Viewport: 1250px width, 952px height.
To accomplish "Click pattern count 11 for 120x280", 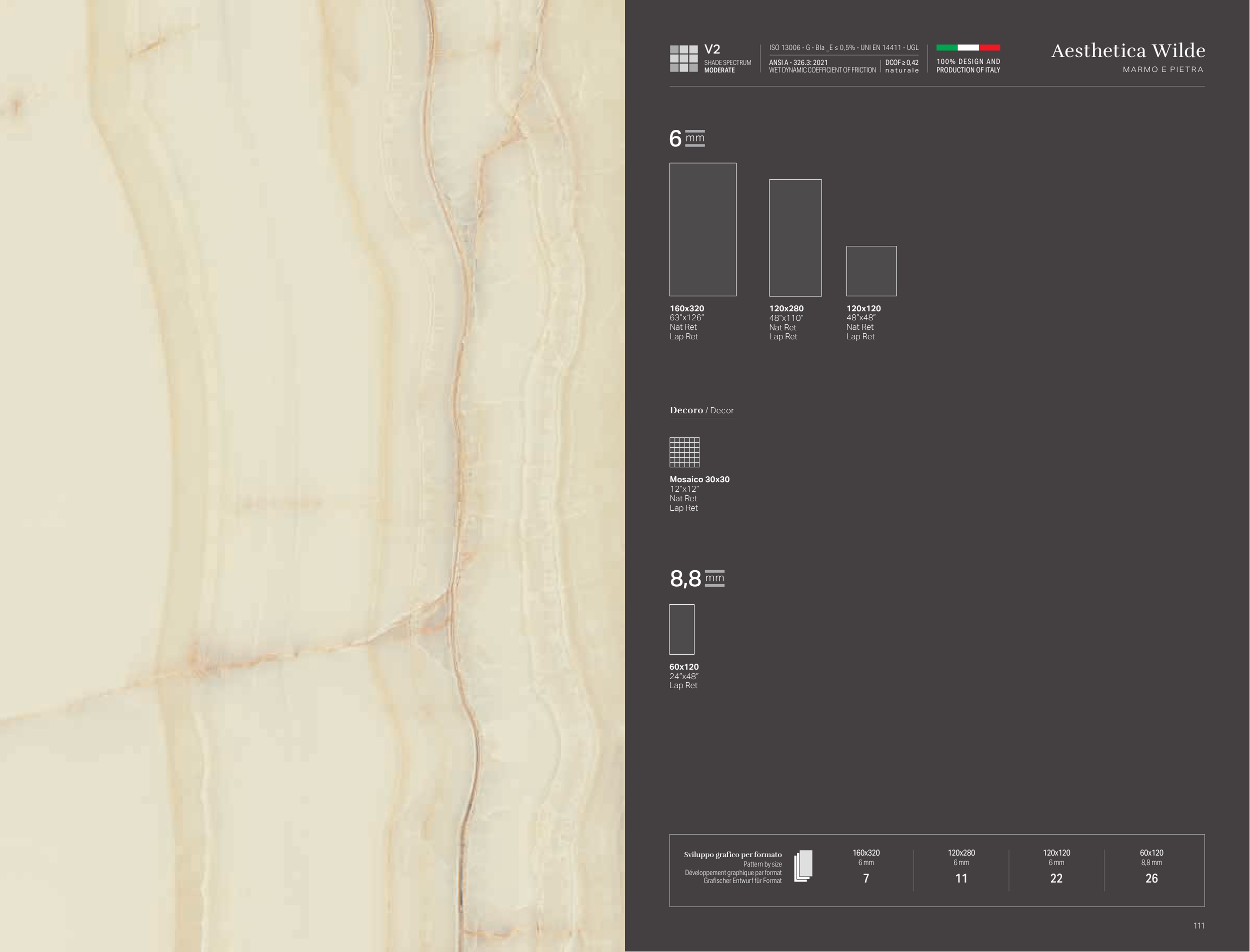I will coord(961,879).
